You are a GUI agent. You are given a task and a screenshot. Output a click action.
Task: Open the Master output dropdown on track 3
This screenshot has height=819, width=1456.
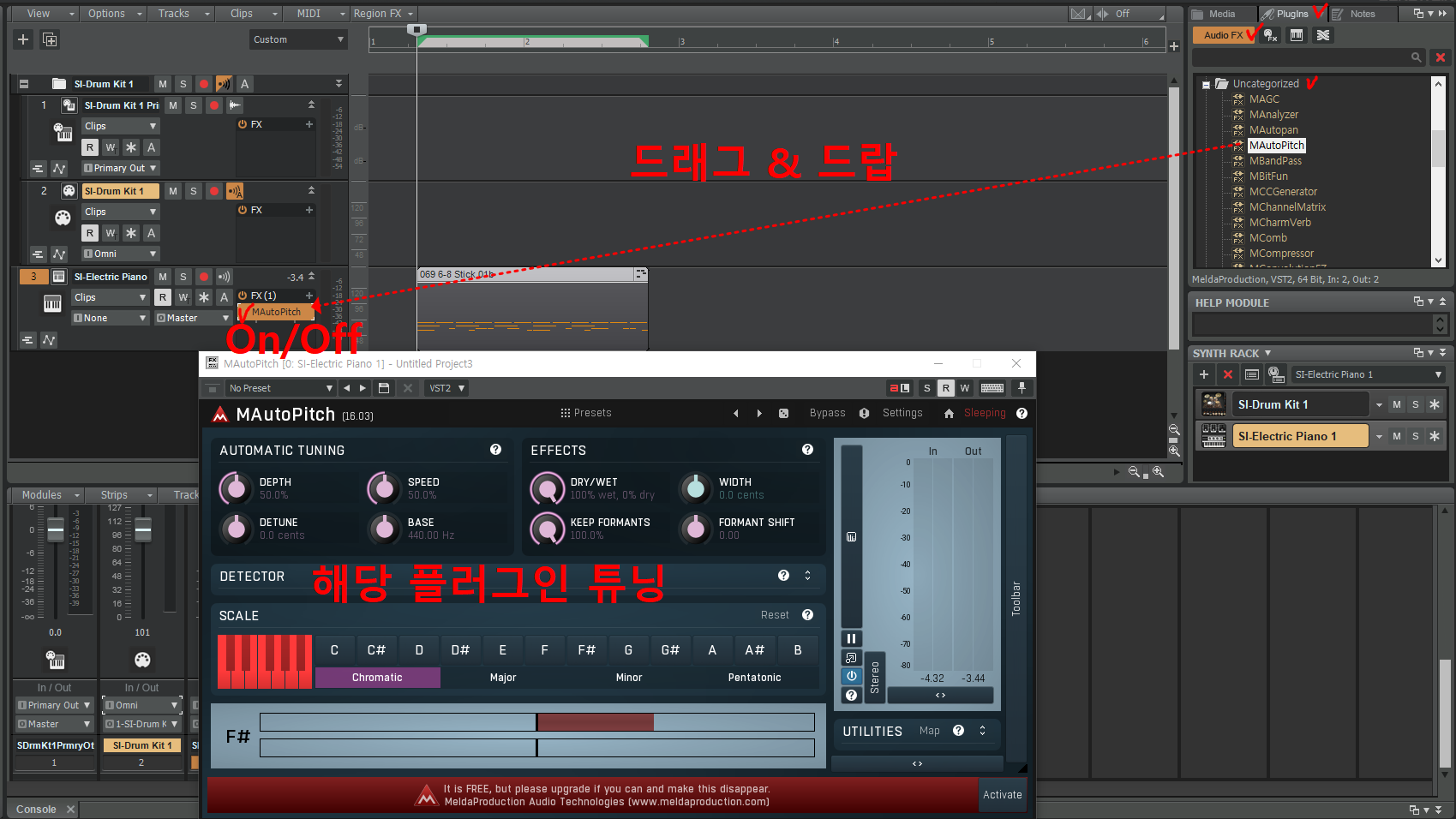tap(193, 318)
